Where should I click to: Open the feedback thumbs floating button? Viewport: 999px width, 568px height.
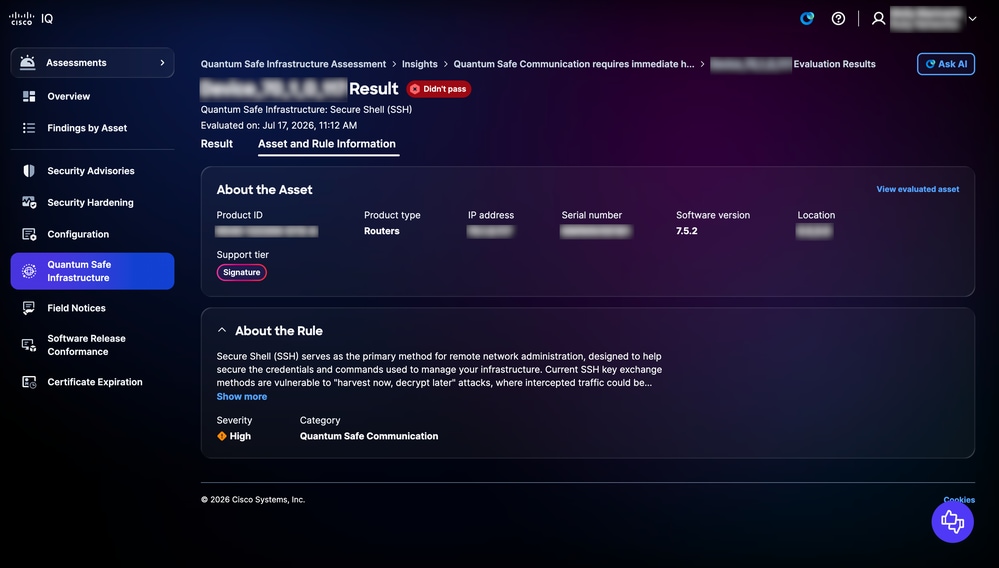(952, 522)
